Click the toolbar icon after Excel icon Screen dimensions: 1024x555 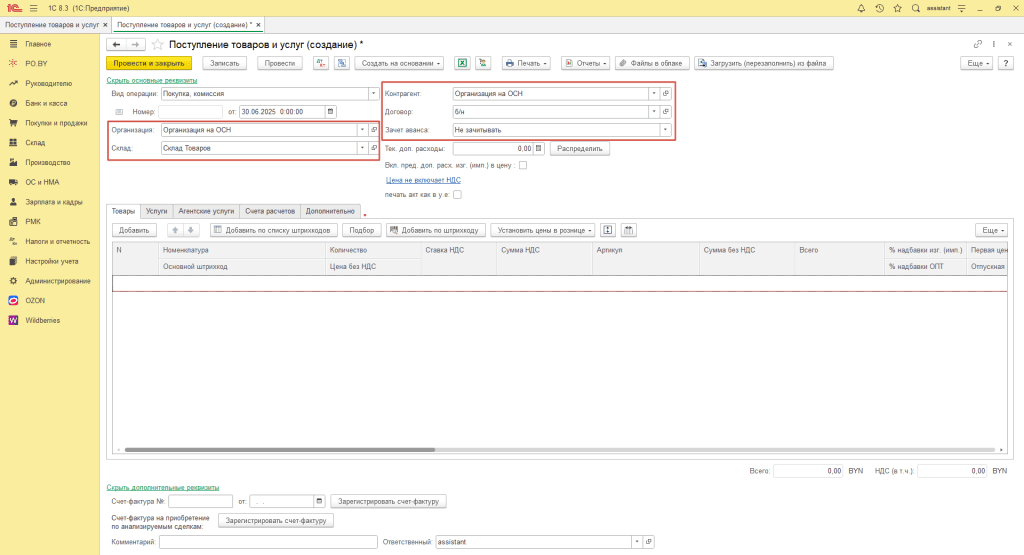pos(483,63)
